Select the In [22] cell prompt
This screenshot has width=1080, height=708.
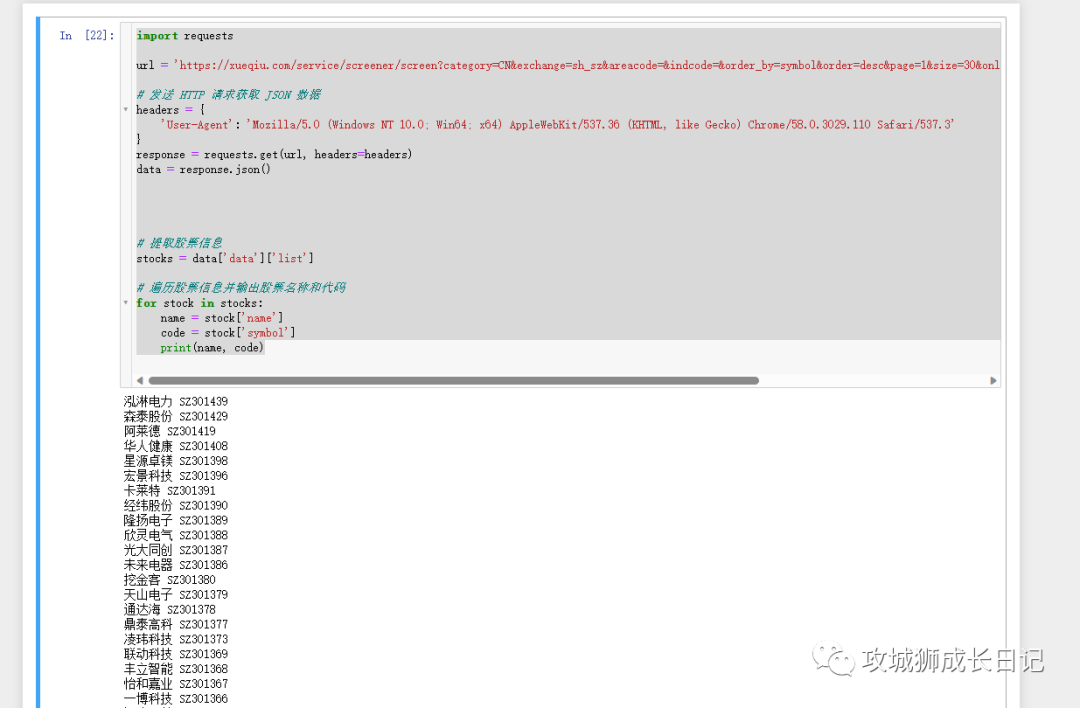point(86,36)
